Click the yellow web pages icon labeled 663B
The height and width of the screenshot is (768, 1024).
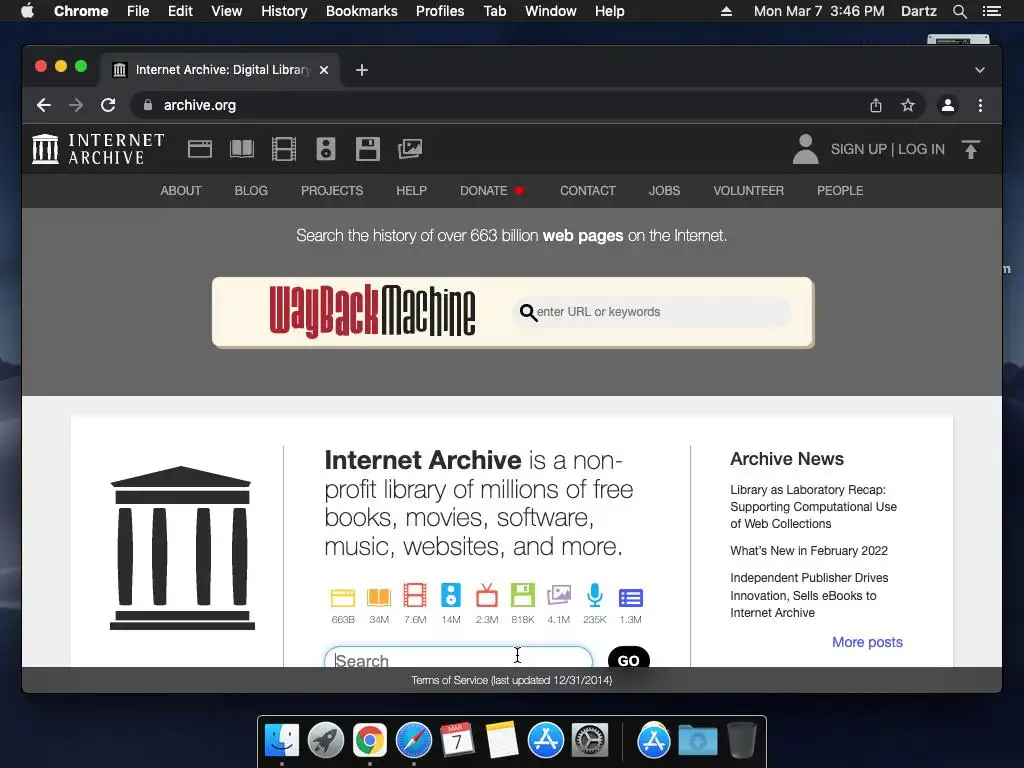(x=343, y=597)
